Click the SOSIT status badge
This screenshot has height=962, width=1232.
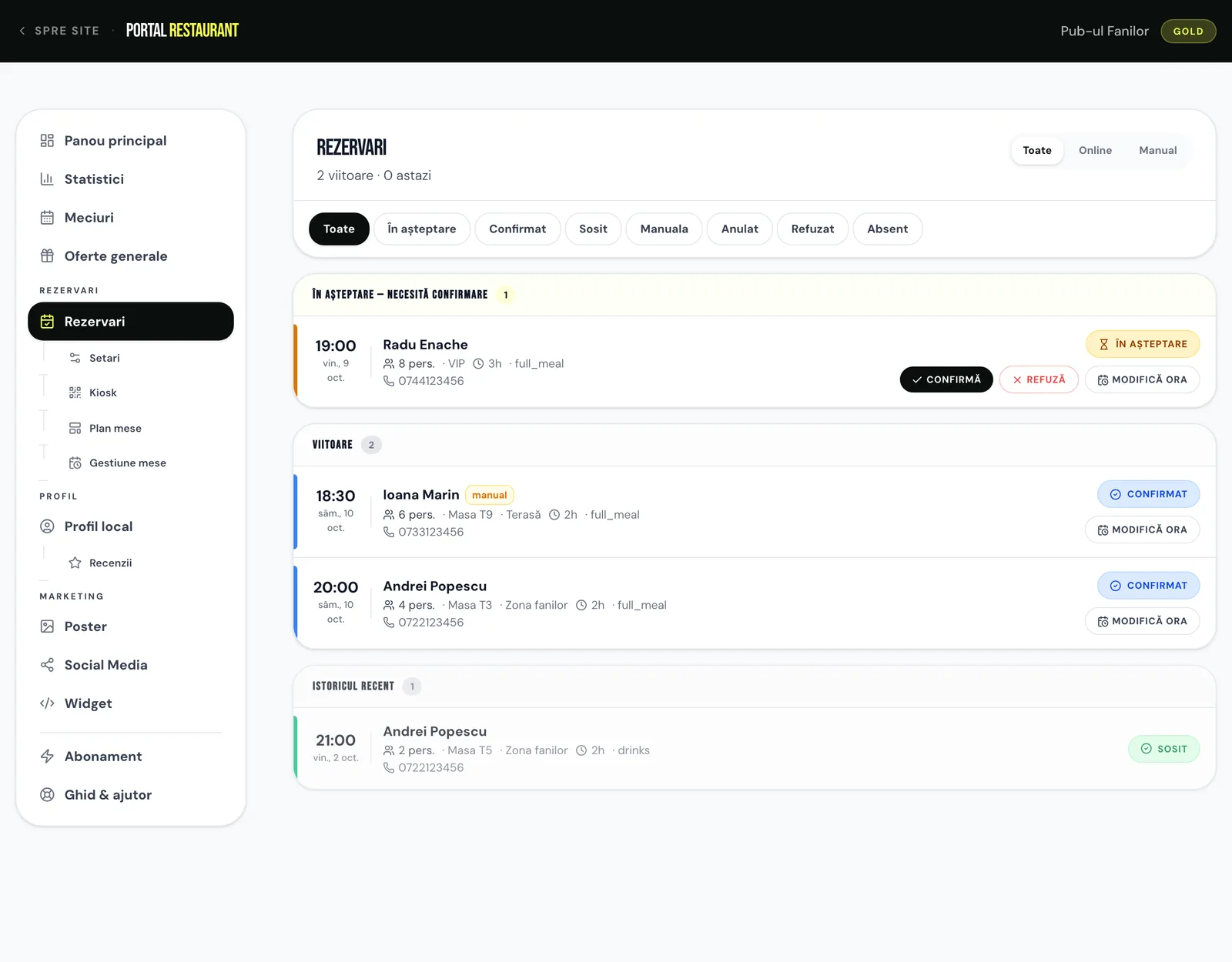pyautogui.click(x=1163, y=749)
